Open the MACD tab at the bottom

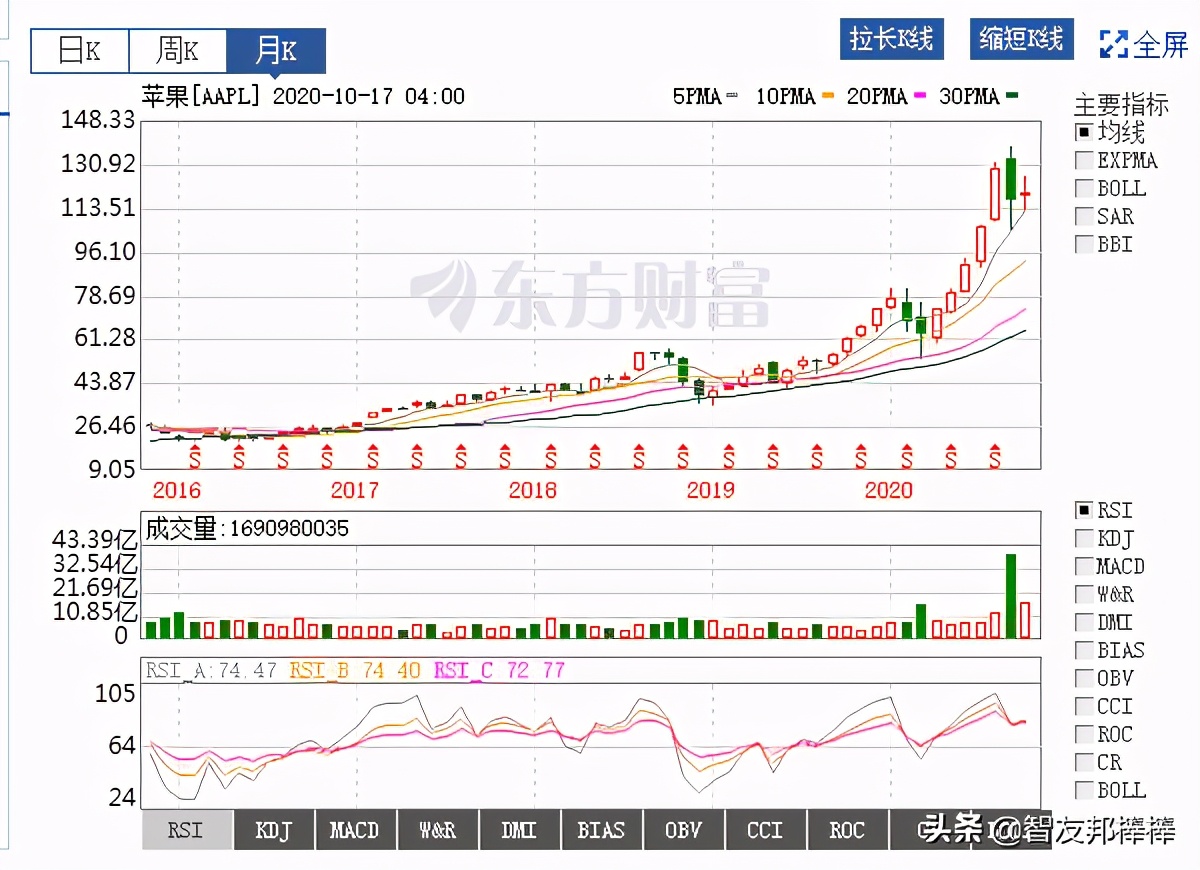(355, 829)
